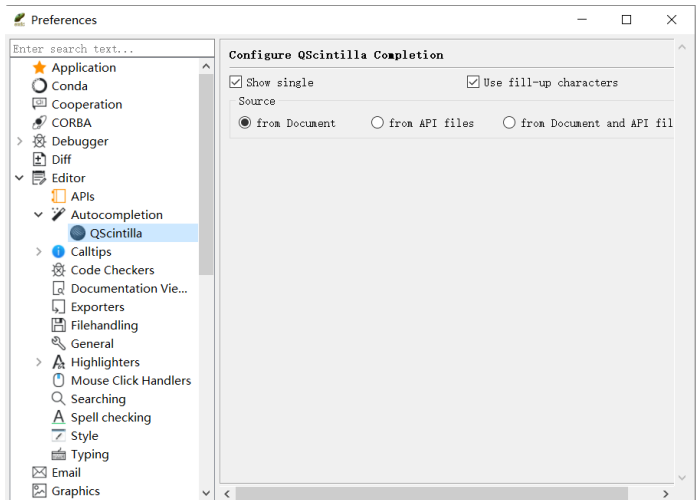Click the horizontal scrollbar left arrow
The height and width of the screenshot is (500, 696).
click(227, 493)
